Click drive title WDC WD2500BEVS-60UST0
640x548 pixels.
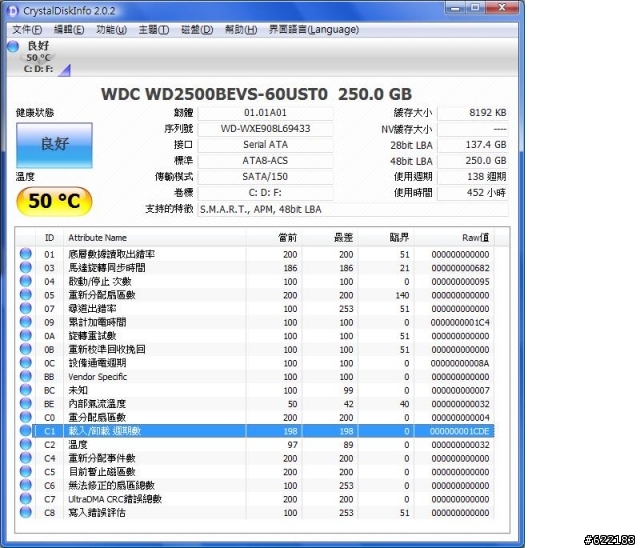pos(215,94)
